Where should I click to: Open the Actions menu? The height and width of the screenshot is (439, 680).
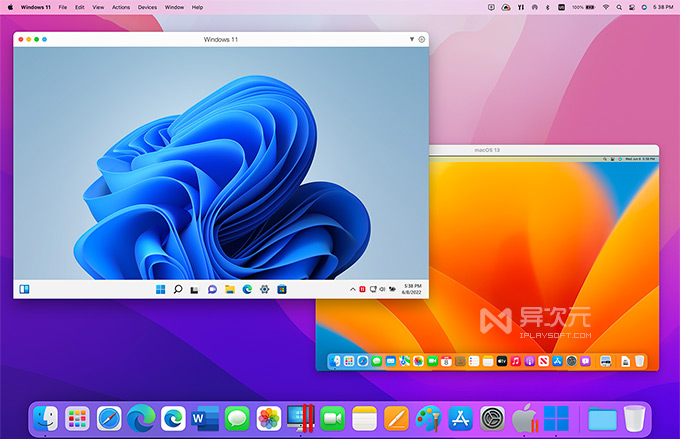tap(121, 7)
